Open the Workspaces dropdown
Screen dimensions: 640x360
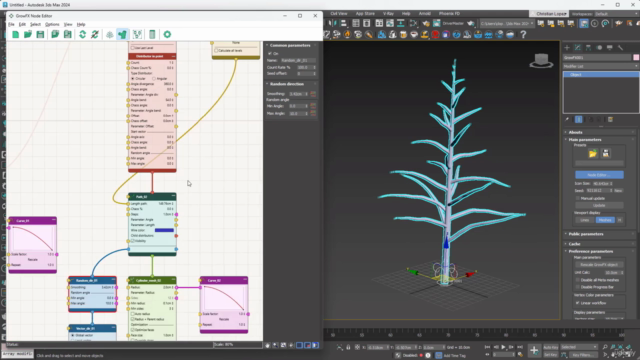pyautogui.click(x=615, y=14)
